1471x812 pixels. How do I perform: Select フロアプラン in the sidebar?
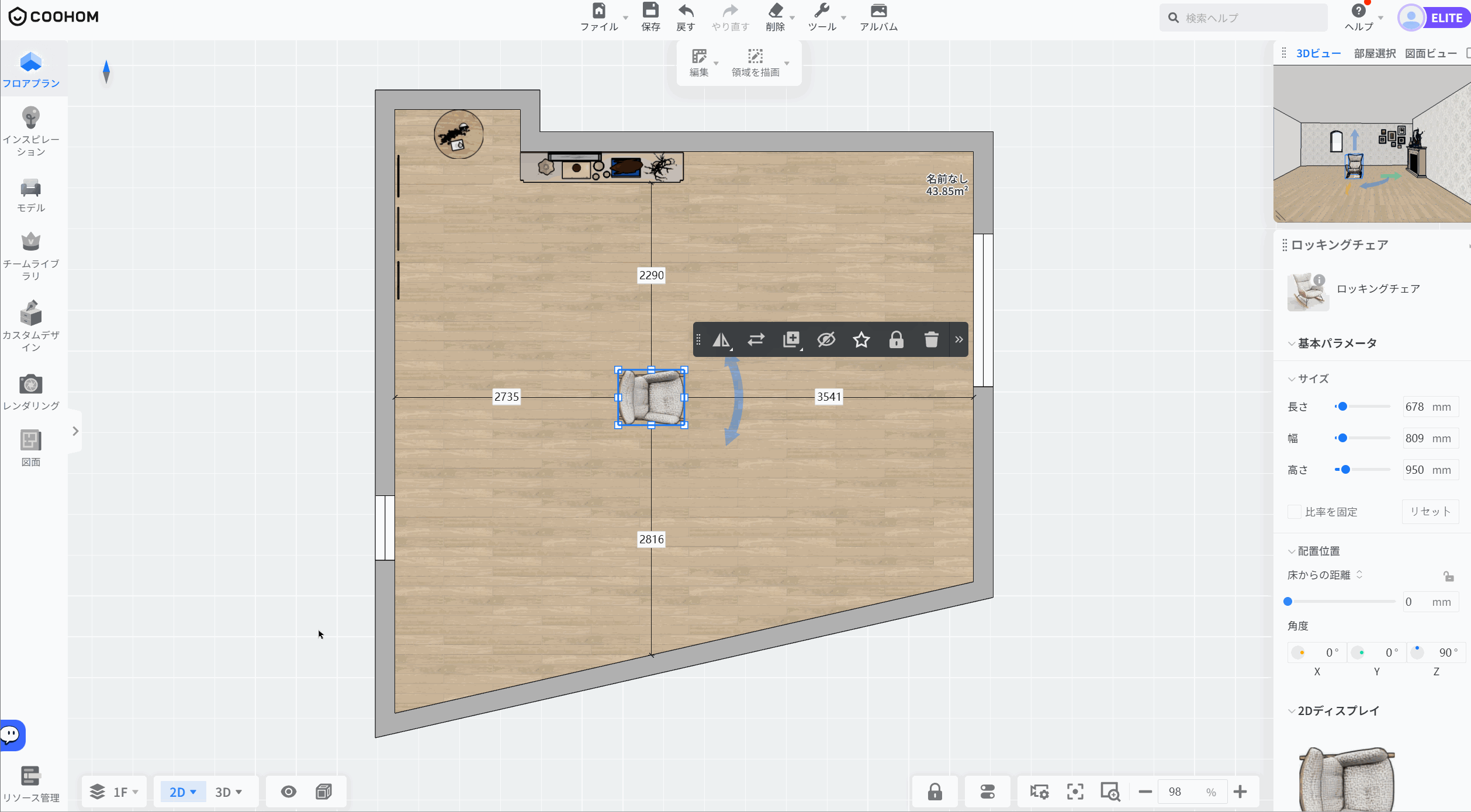31,70
